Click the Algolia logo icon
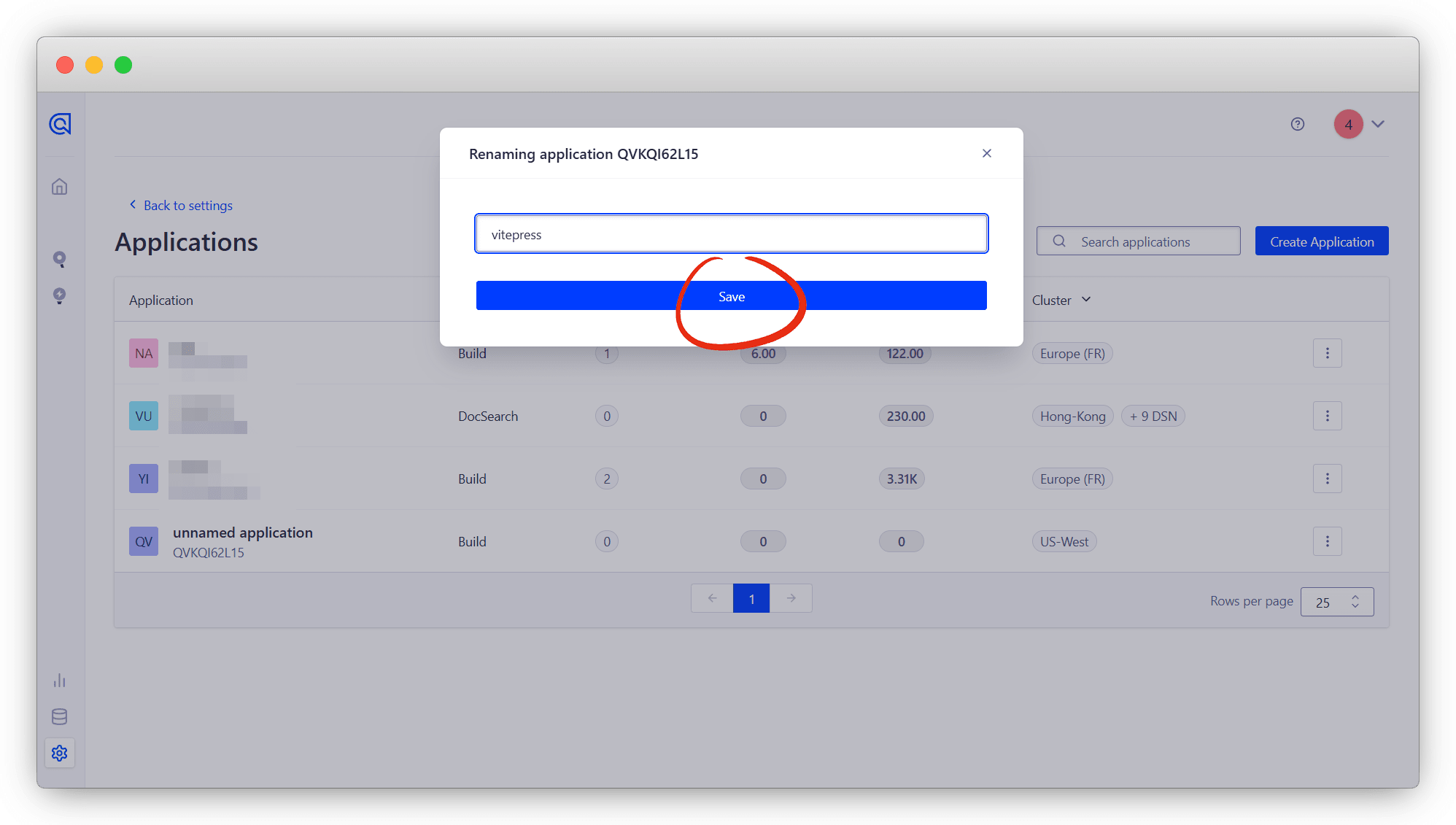This screenshot has width=1456, height=825. pyautogui.click(x=60, y=124)
